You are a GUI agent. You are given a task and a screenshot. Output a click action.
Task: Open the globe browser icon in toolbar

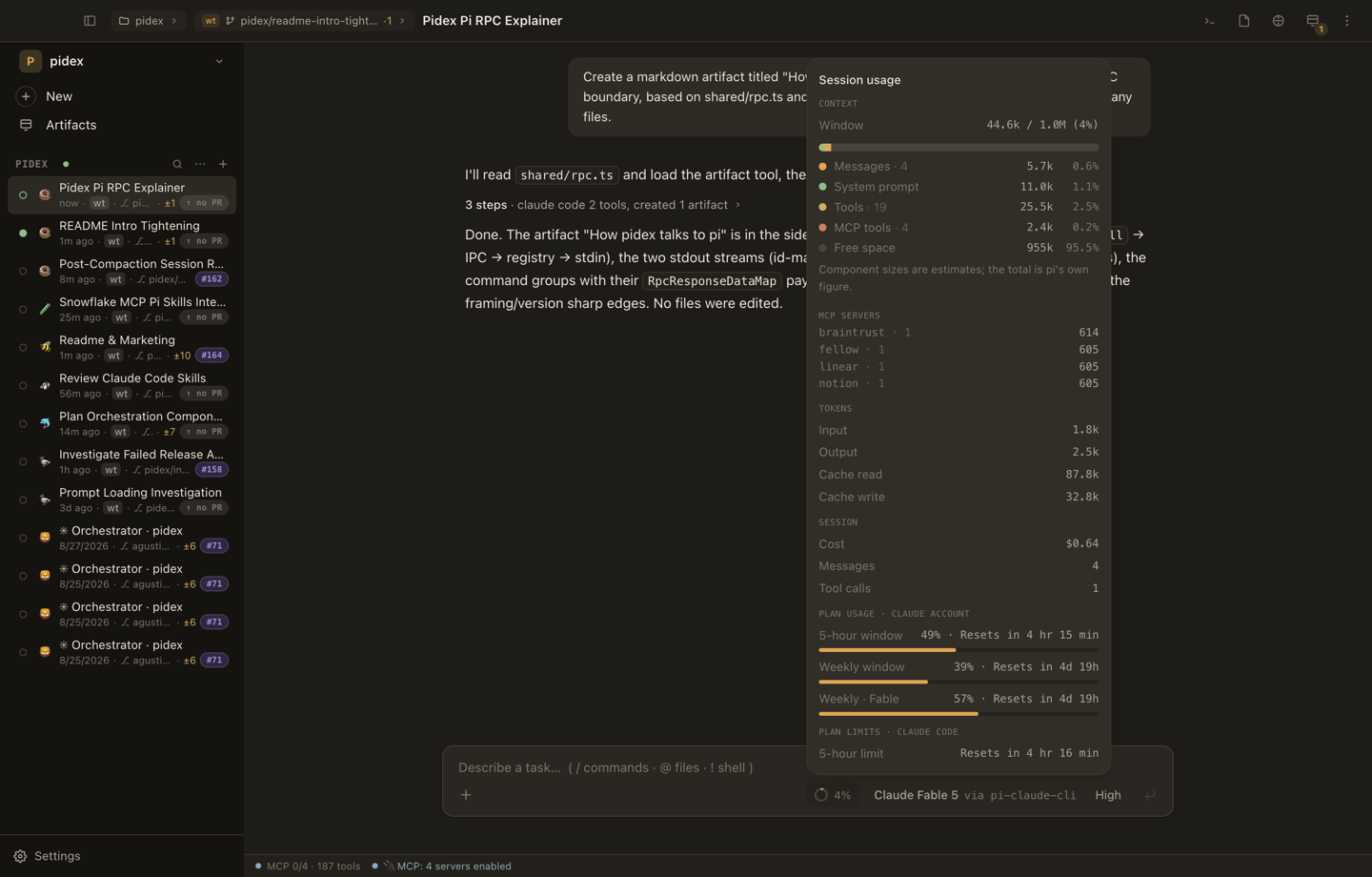1278,21
